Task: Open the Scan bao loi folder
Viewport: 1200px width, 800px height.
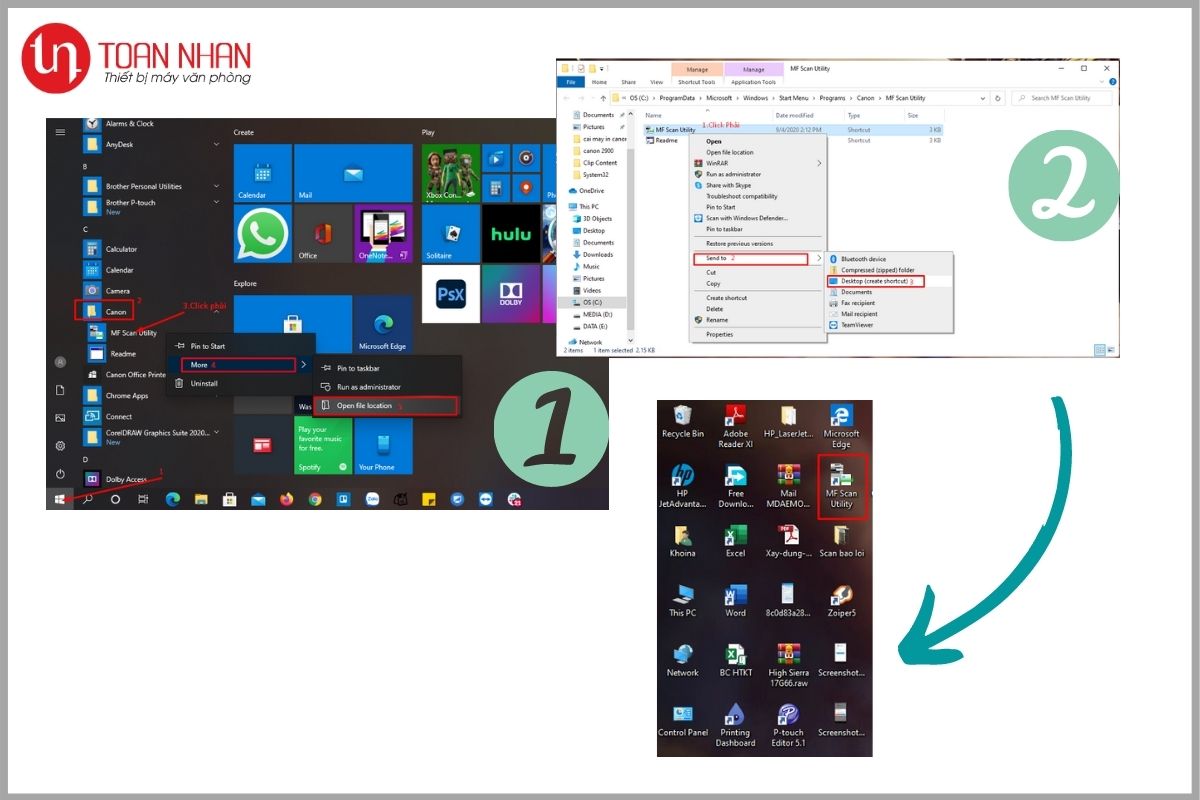Action: 841,541
